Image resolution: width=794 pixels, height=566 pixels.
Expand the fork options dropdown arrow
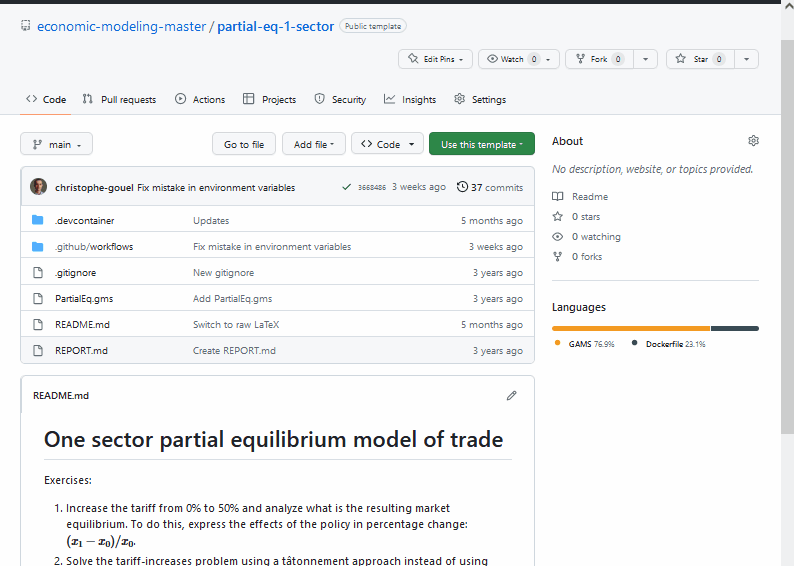[x=645, y=59]
